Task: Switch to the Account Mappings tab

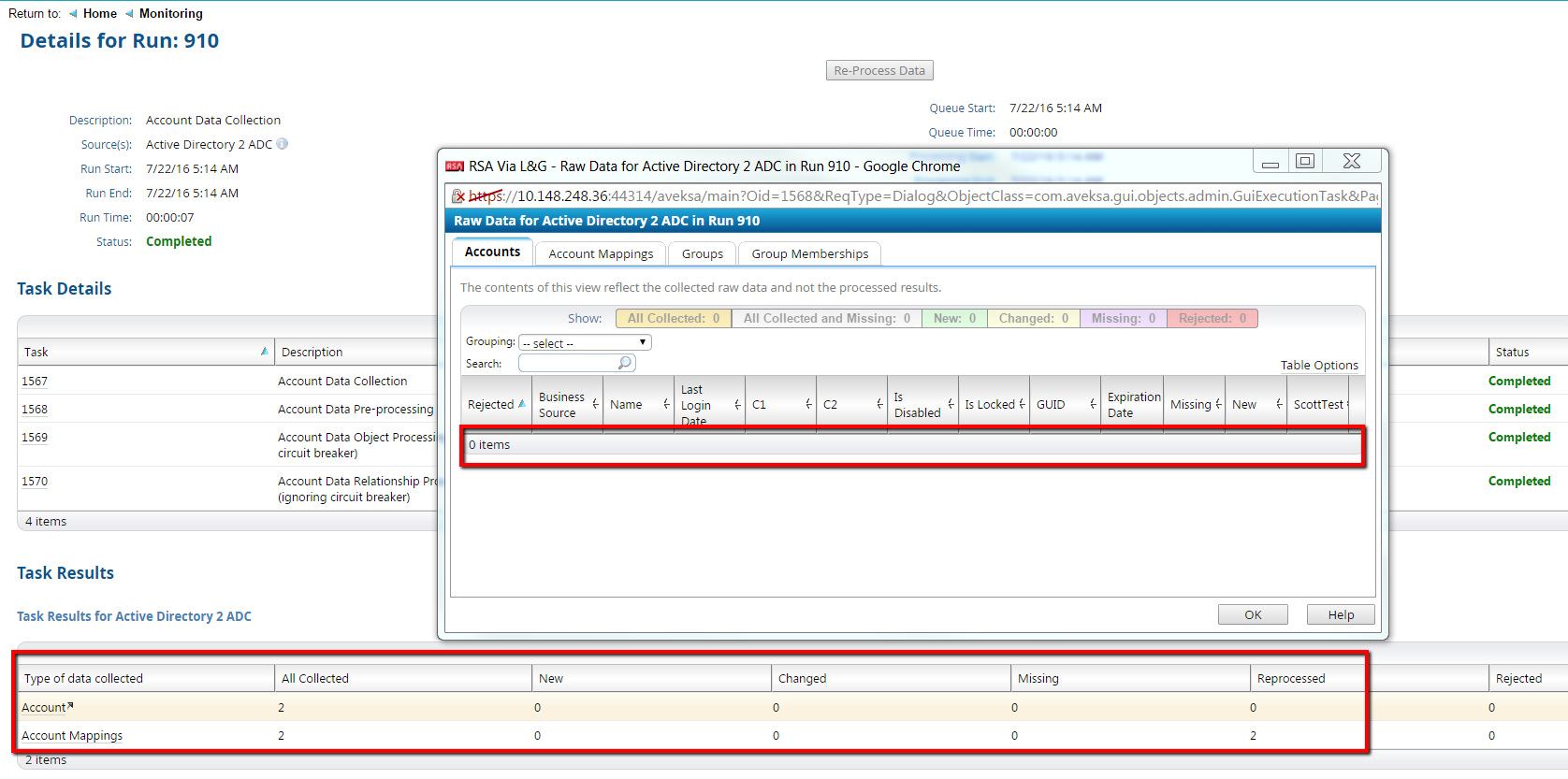Action: pos(601,254)
